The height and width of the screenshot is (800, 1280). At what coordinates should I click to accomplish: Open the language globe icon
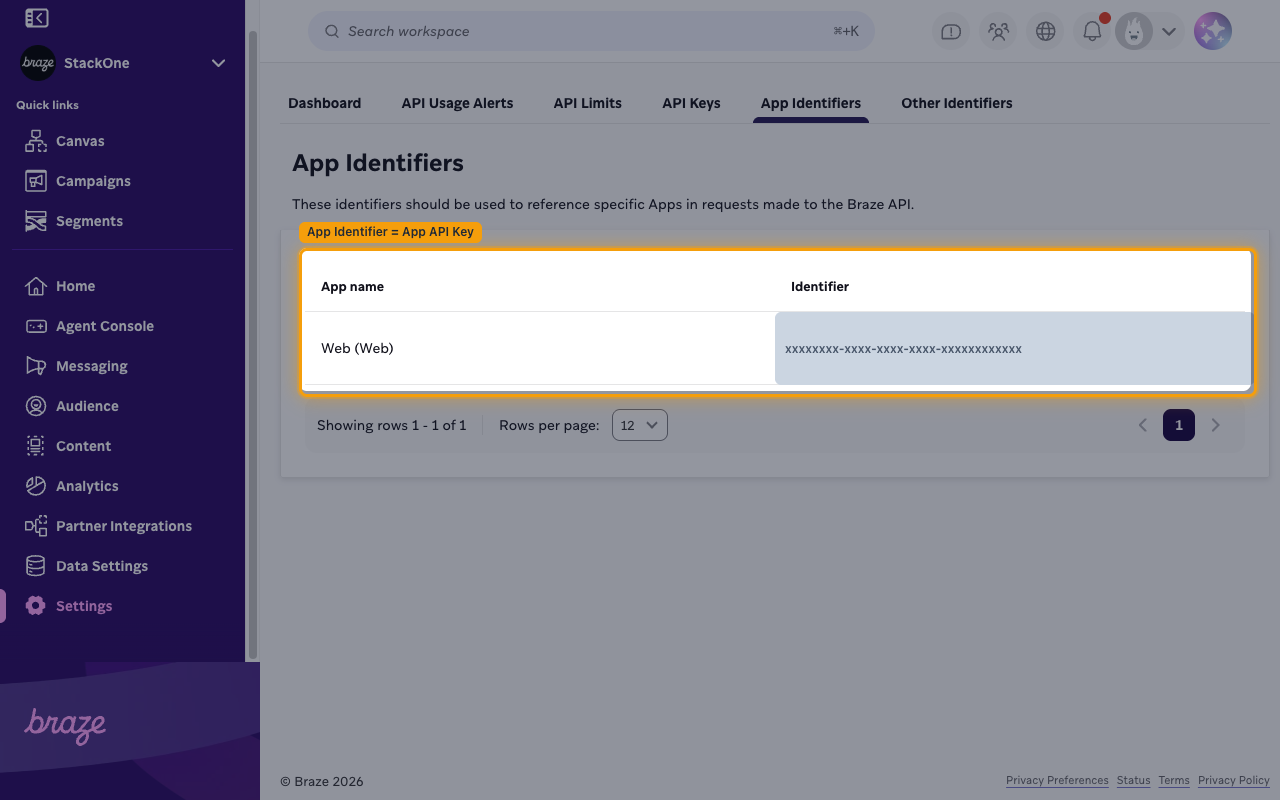(1045, 31)
